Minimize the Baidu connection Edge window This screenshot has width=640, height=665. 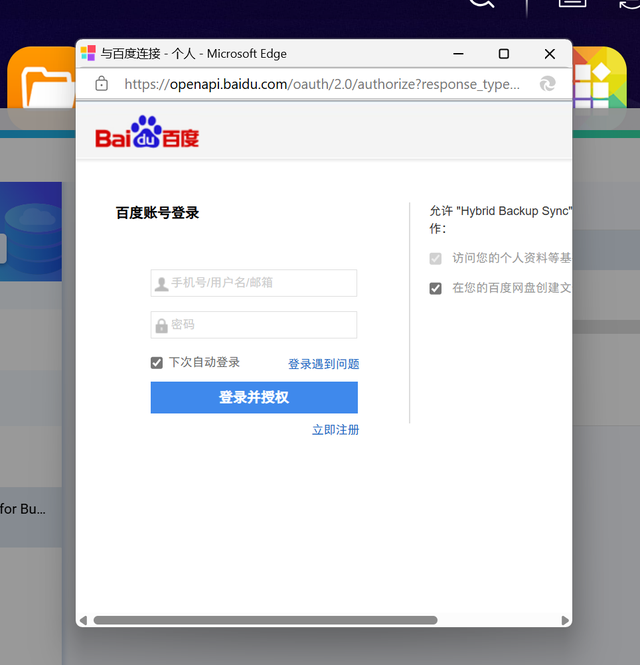[458, 54]
